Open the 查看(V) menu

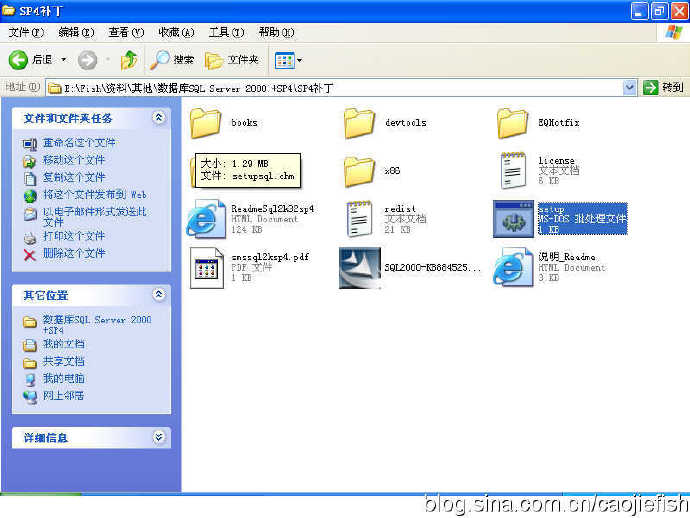point(126,32)
